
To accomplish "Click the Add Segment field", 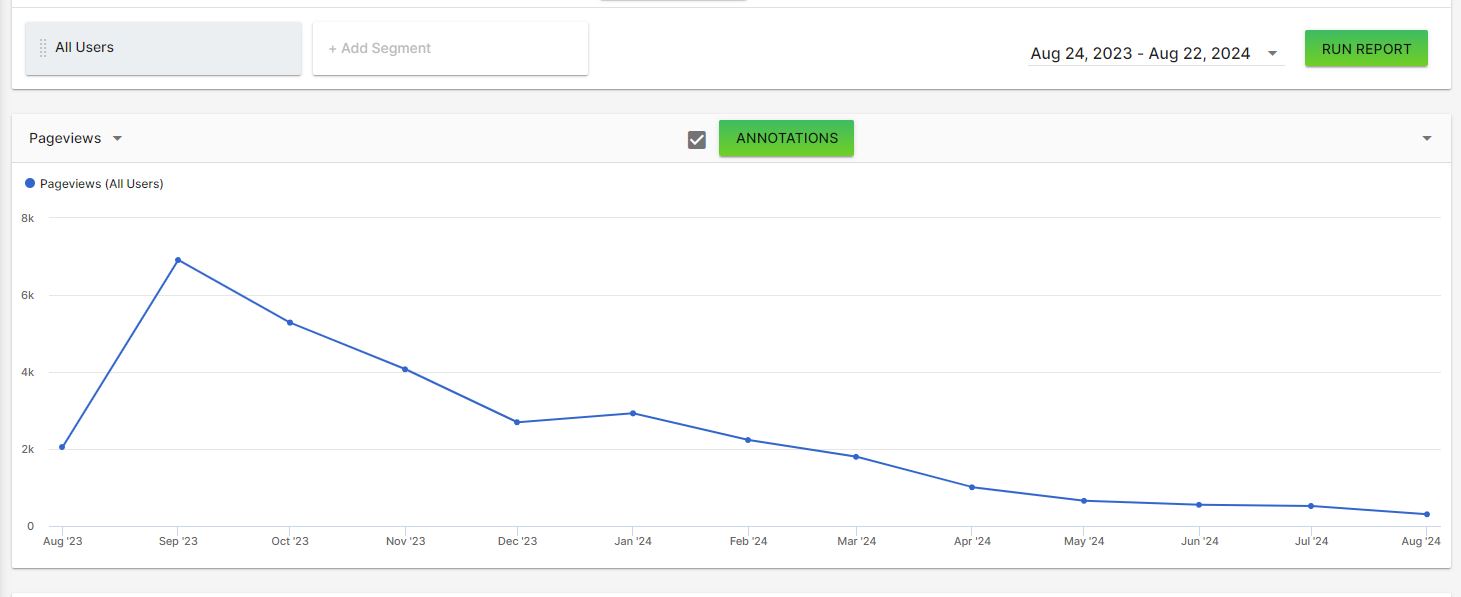I will [x=450, y=48].
